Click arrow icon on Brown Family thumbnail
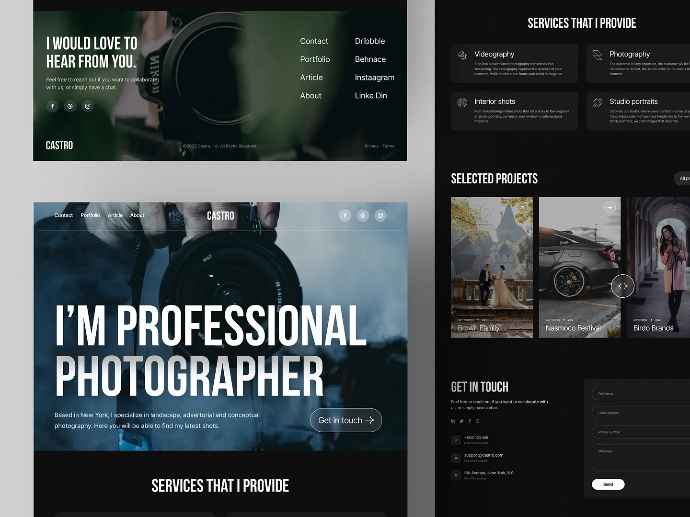This screenshot has height=517, width=690. tap(522, 207)
